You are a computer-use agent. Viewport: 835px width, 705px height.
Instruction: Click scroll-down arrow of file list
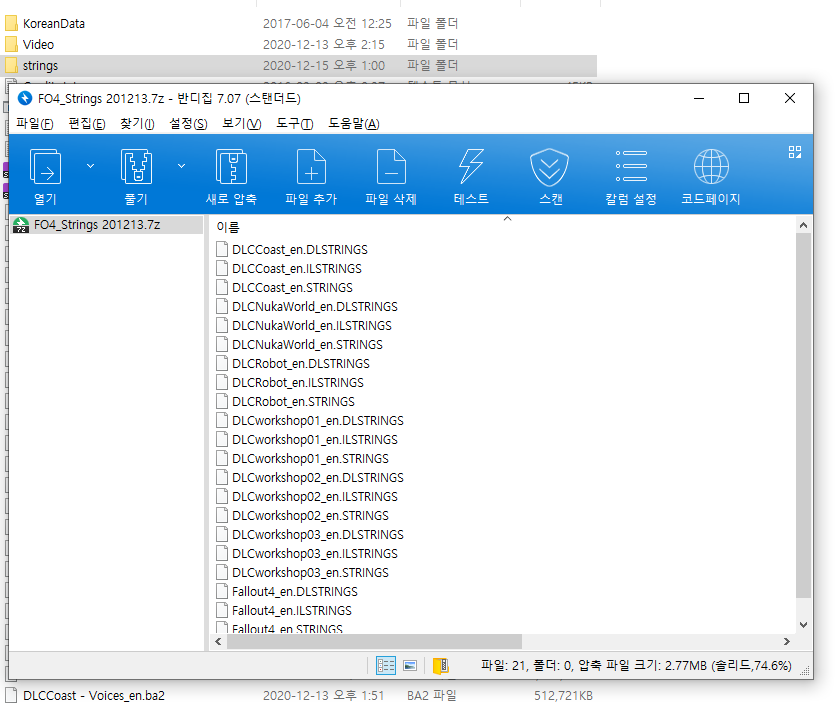click(x=803, y=625)
